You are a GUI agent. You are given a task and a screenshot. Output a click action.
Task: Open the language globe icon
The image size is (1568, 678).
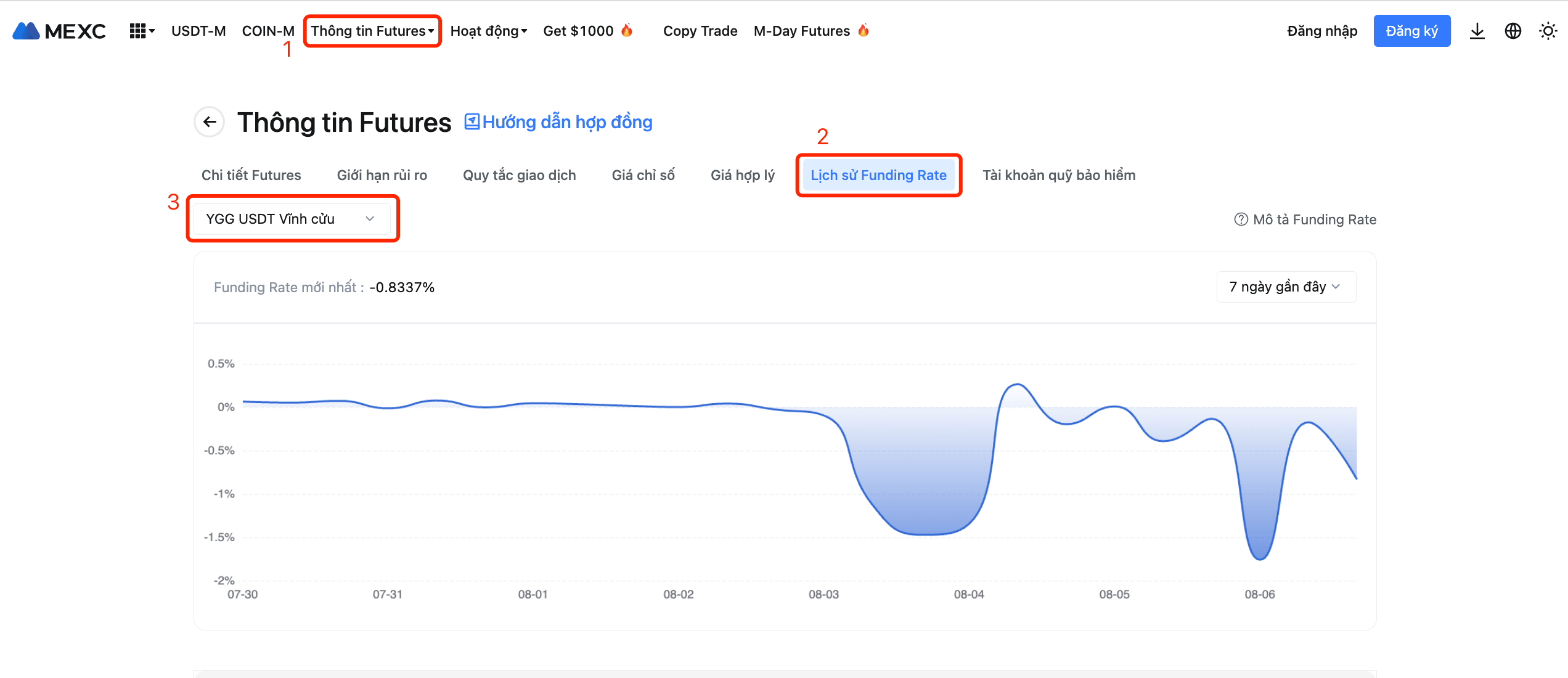pyautogui.click(x=1513, y=31)
